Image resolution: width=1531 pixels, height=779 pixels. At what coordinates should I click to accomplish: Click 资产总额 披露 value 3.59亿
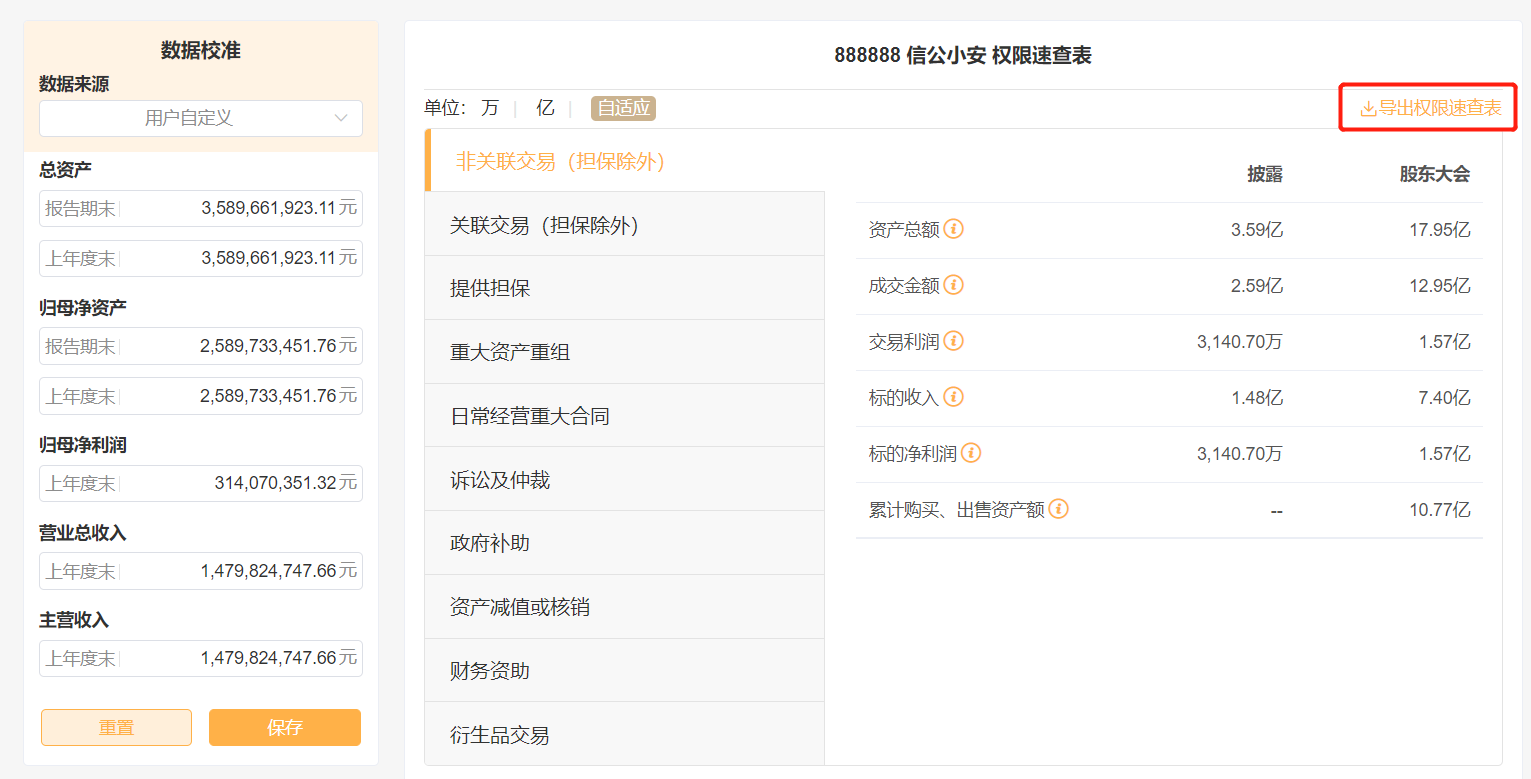tap(1257, 230)
